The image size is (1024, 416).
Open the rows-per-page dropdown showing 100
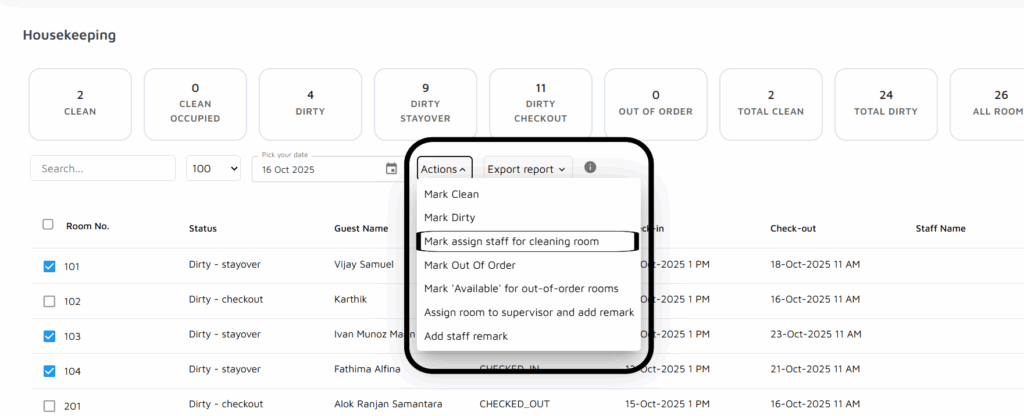[x=214, y=169]
